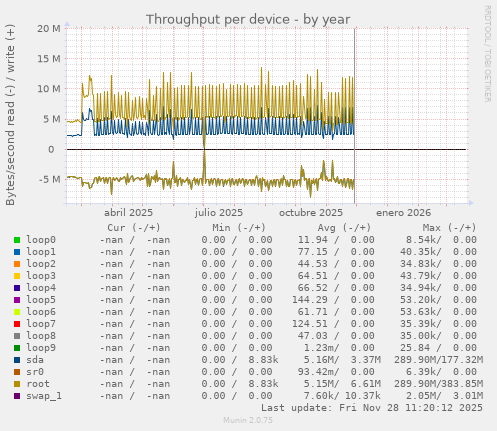Click loop3 max value 43.79k
497x431 pixels.
pos(421,276)
